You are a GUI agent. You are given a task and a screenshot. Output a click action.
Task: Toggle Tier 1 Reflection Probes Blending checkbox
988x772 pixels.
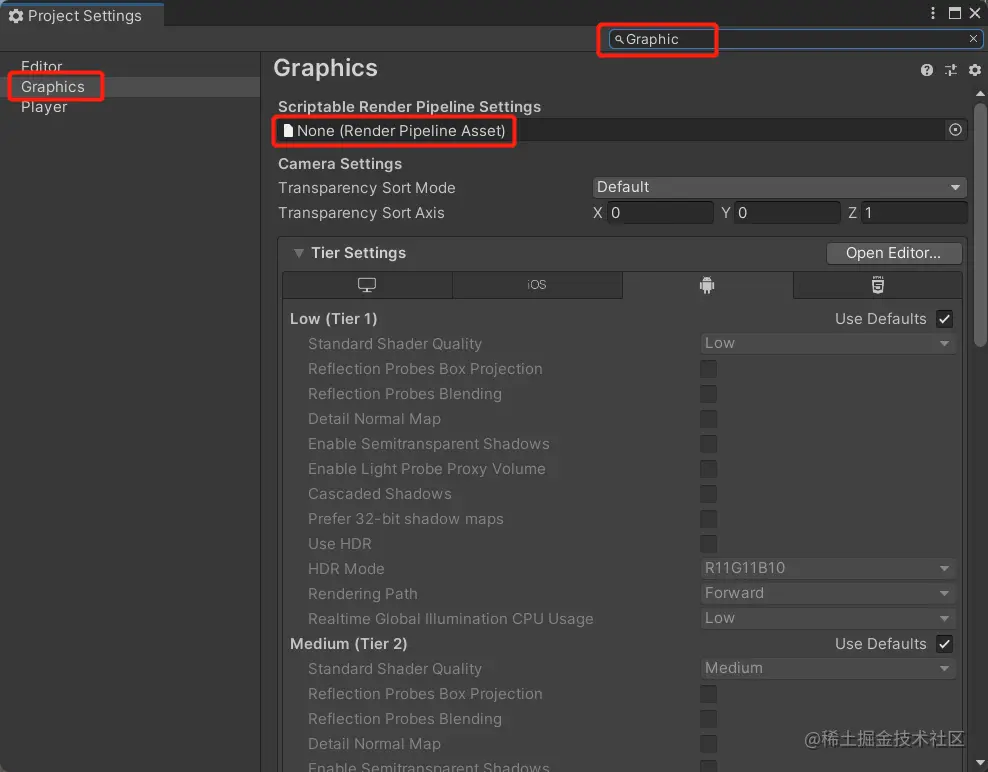pyautogui.click(x=708, y=394)
